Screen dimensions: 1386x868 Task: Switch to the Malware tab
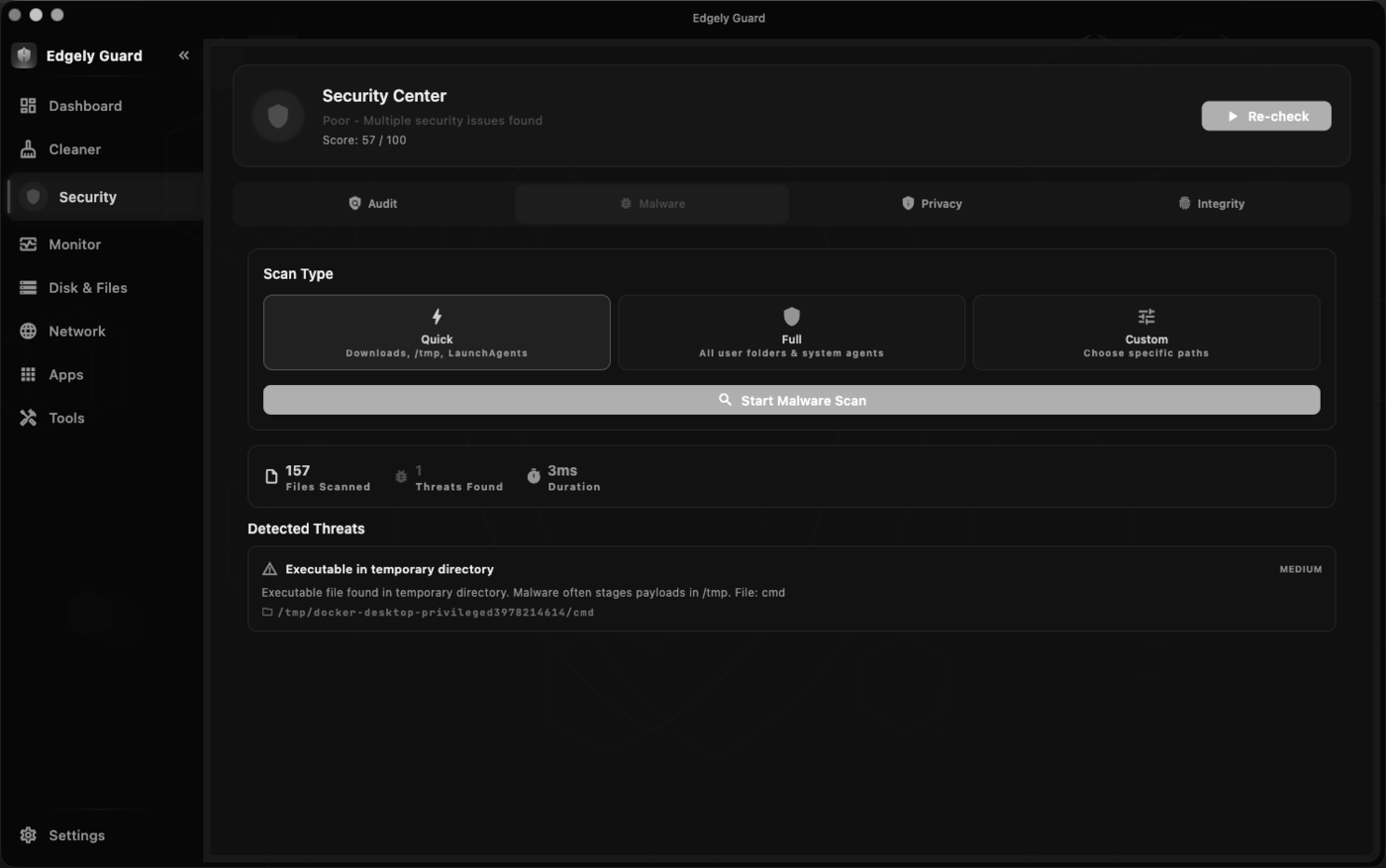pyautogui.click(x=652, y=204)
